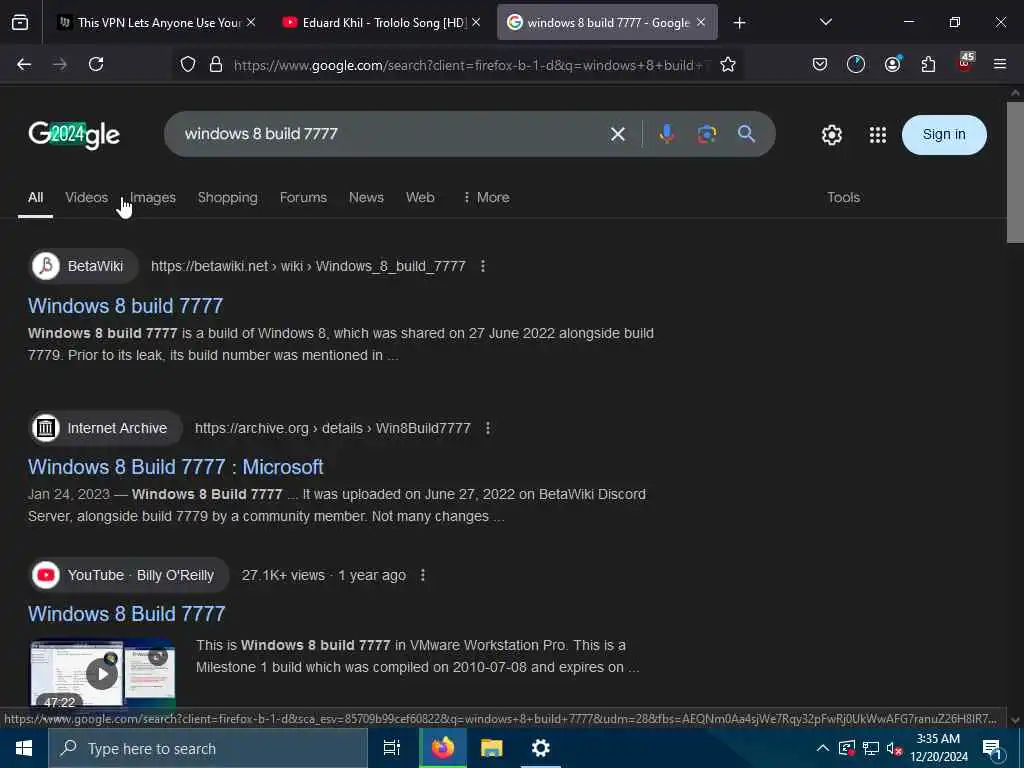Viewport: 1024px width, 768px height.
Task: Select the Web search filter
Action: 420,197
